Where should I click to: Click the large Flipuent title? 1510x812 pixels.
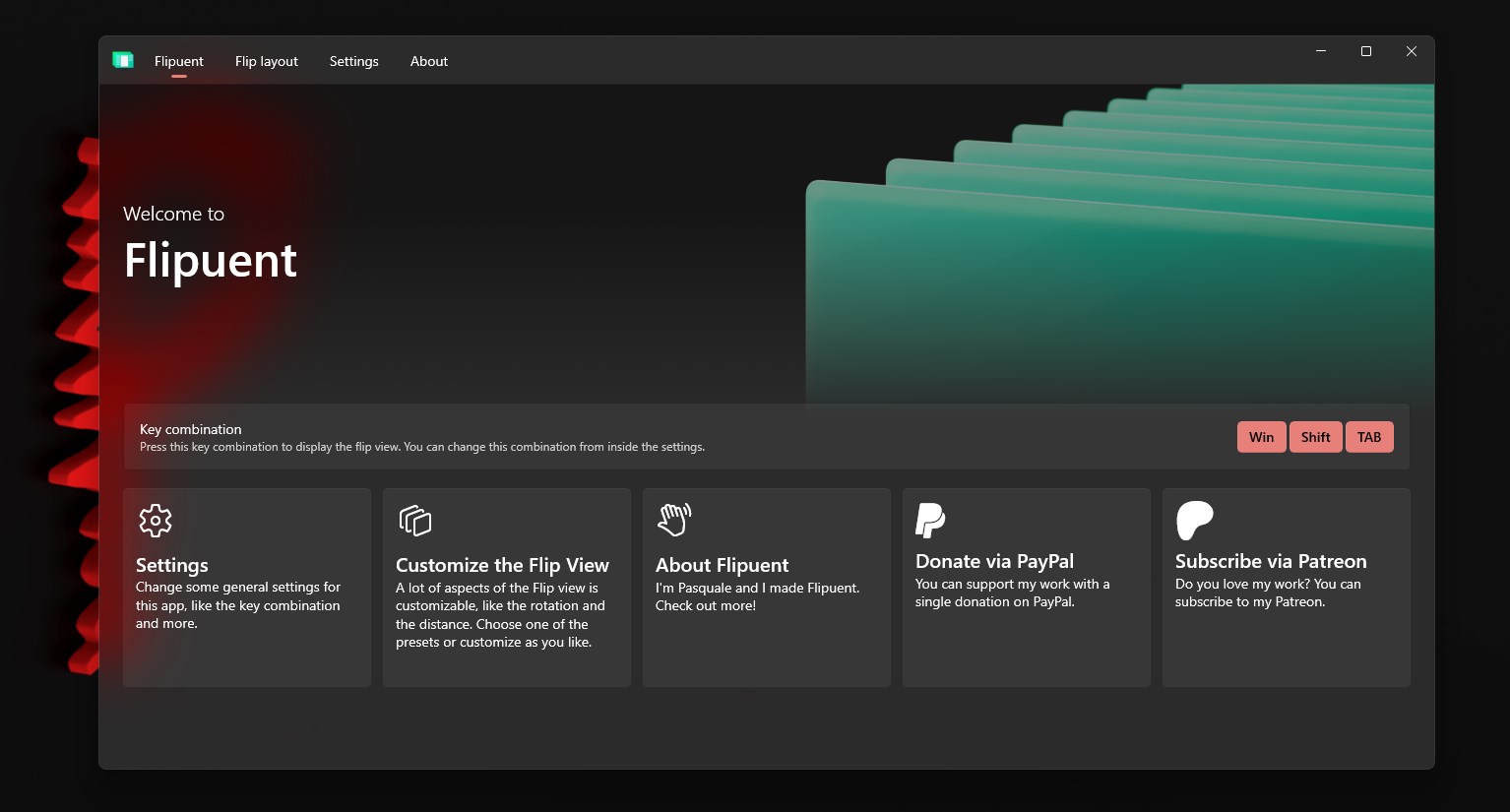(x=211, y=261)
